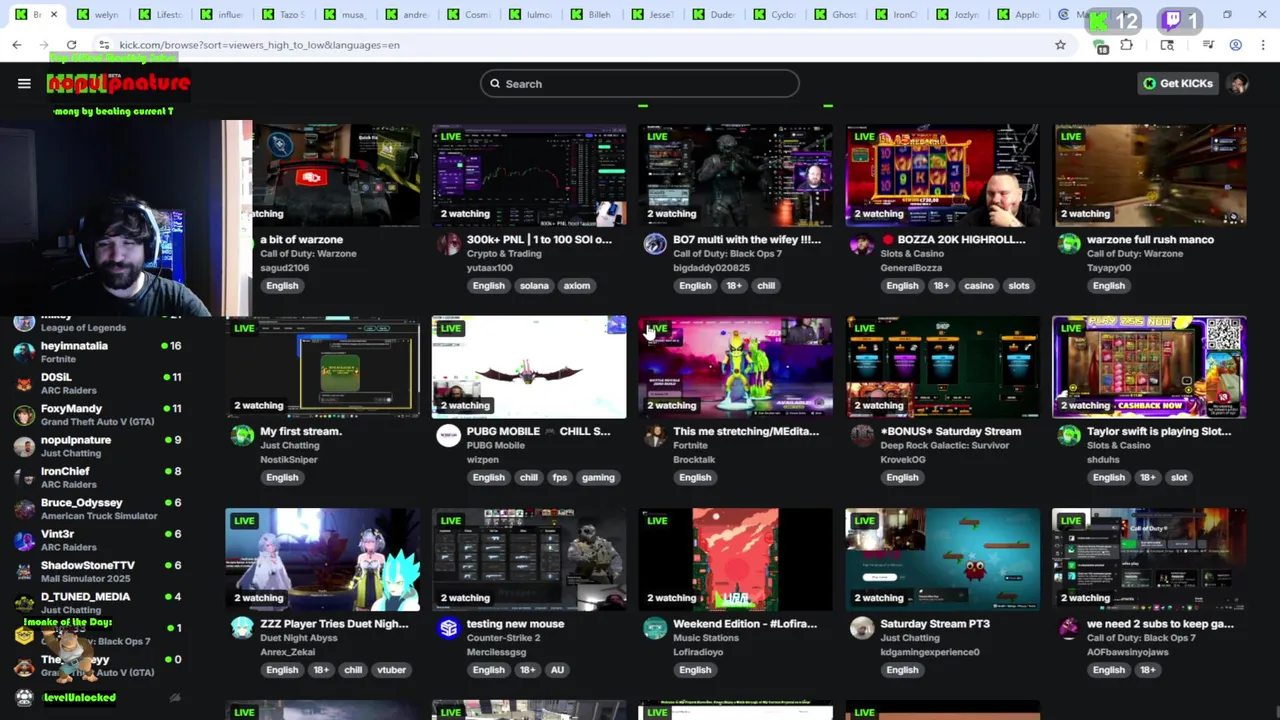Open FoxyMandy channel in sidebar
1280x720 pixels.
point(98,415)
